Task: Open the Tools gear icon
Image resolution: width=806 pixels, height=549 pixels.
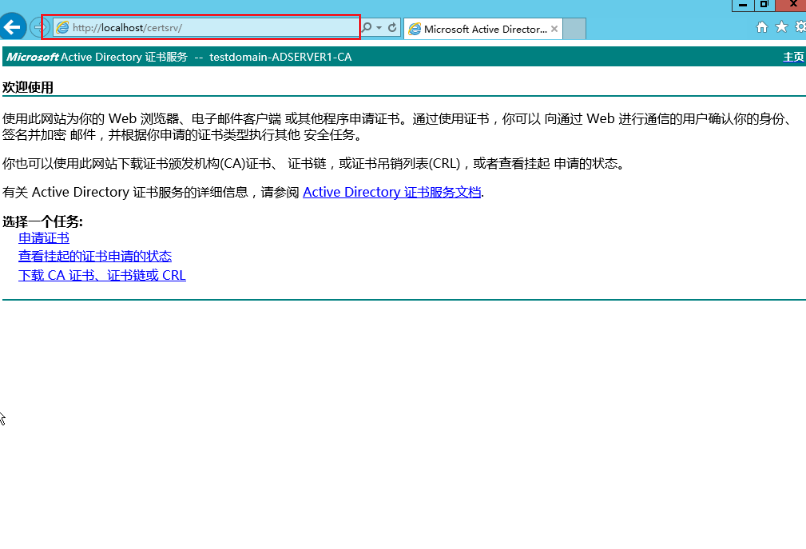Action: coord(800,27)
